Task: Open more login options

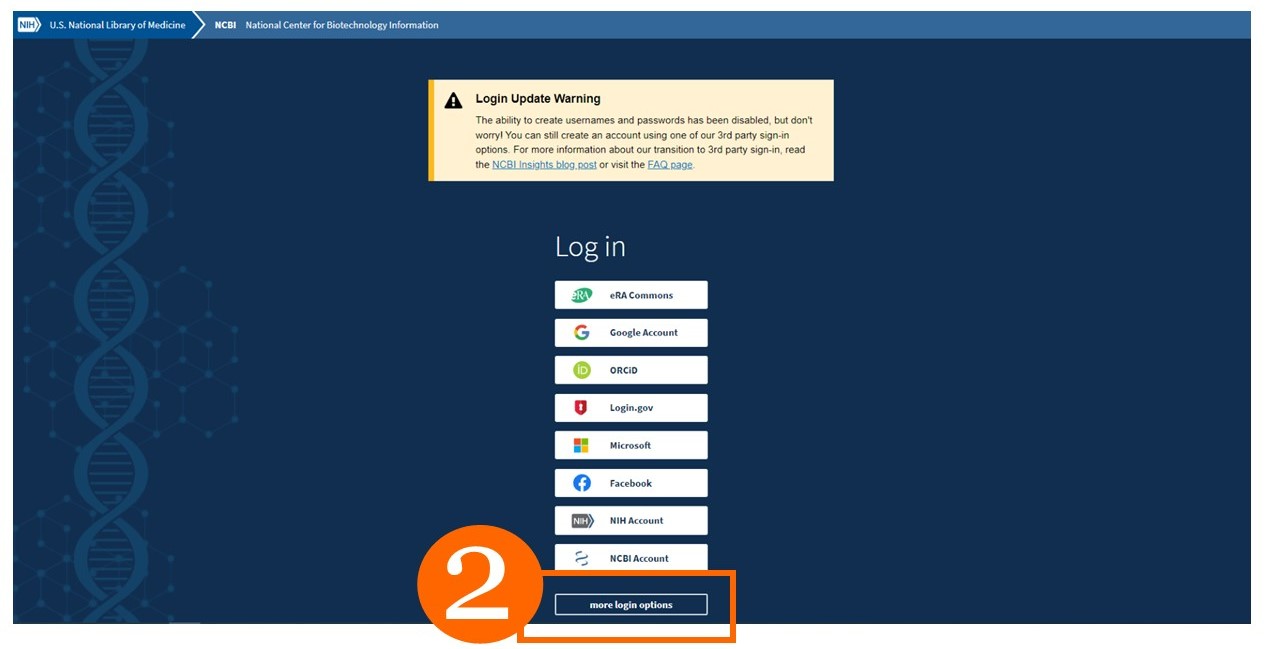Action: point(630,604)
